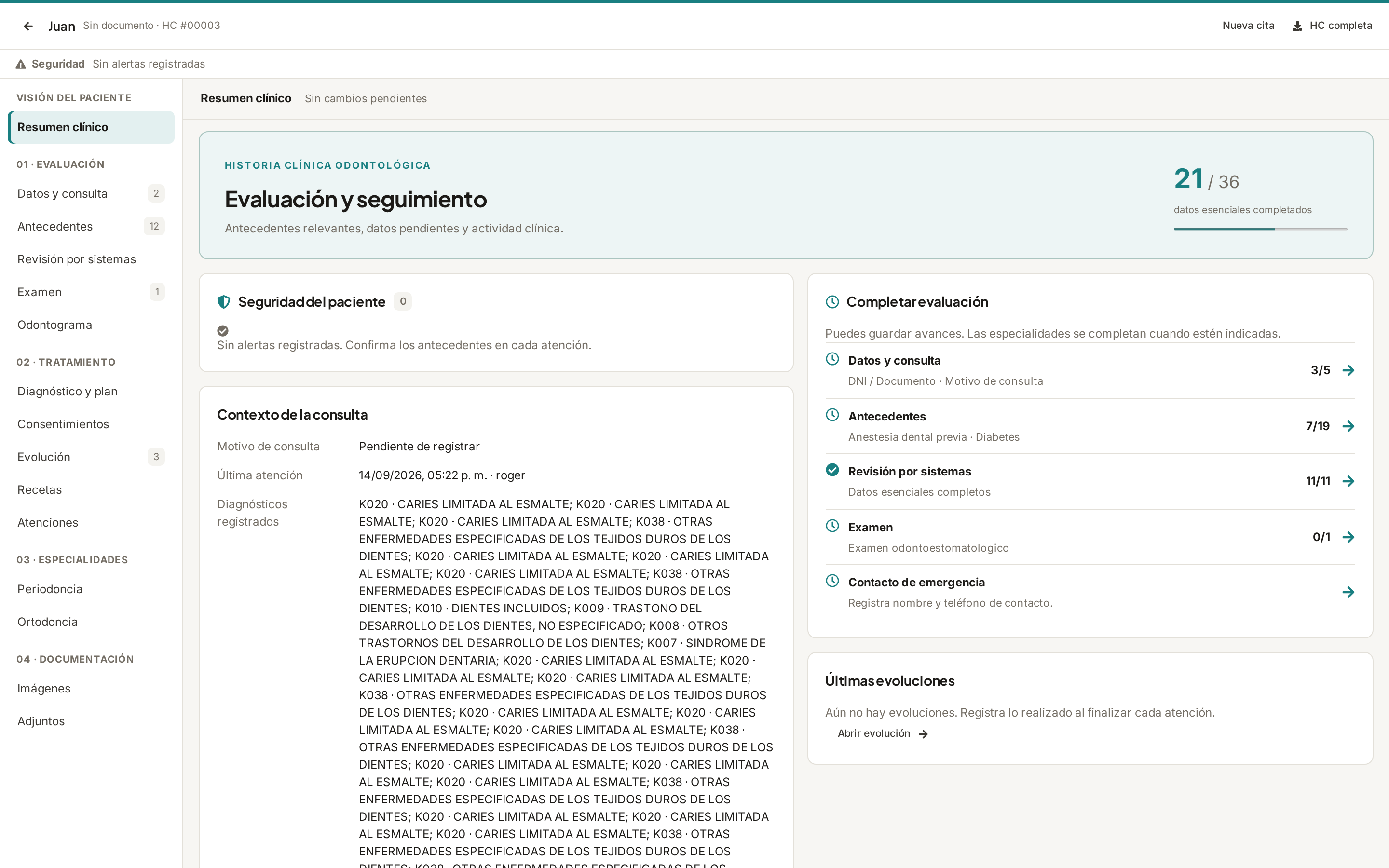Click the pending clock icon beside Examen
This screenshot has height=868, width=1389.
click(832, 526)
